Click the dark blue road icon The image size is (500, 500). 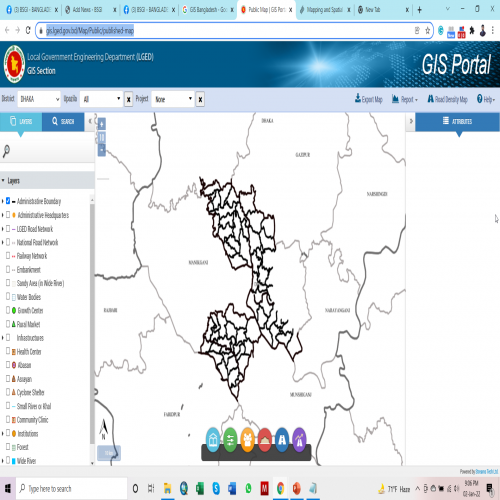click(x=282, y=440)
